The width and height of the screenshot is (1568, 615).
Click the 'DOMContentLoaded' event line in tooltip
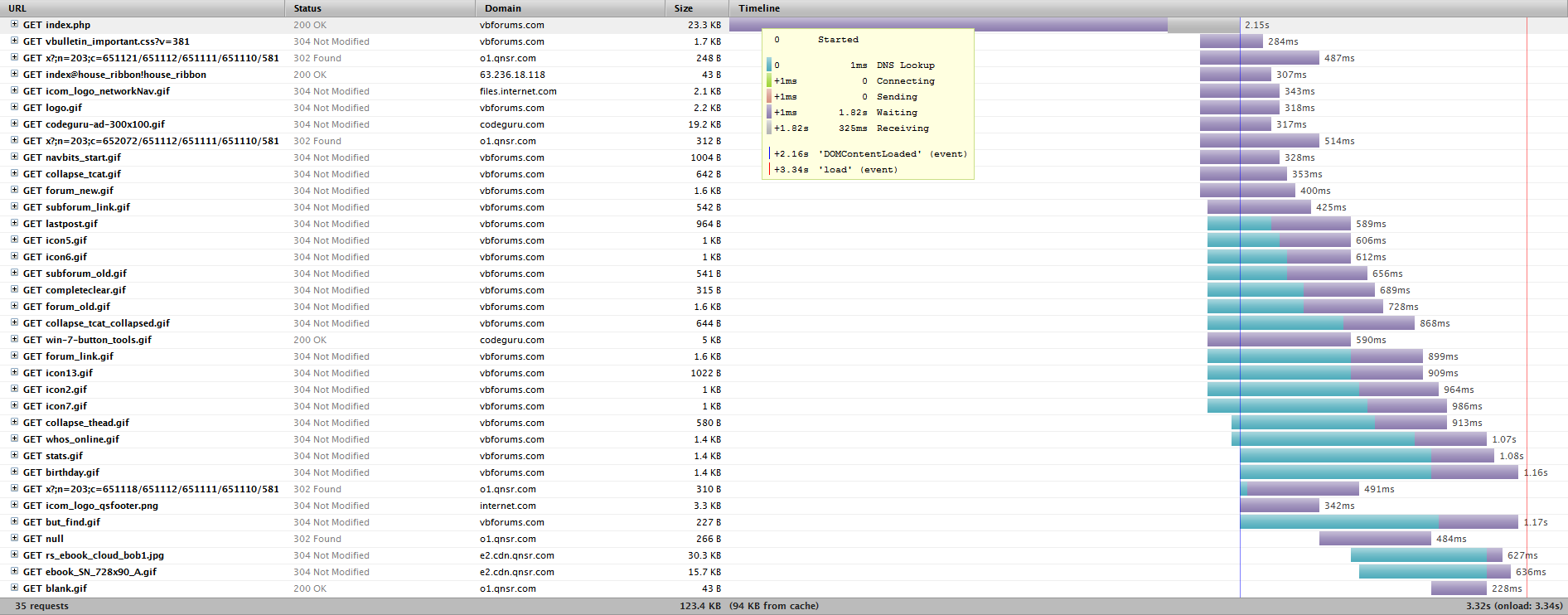point(868,153)
